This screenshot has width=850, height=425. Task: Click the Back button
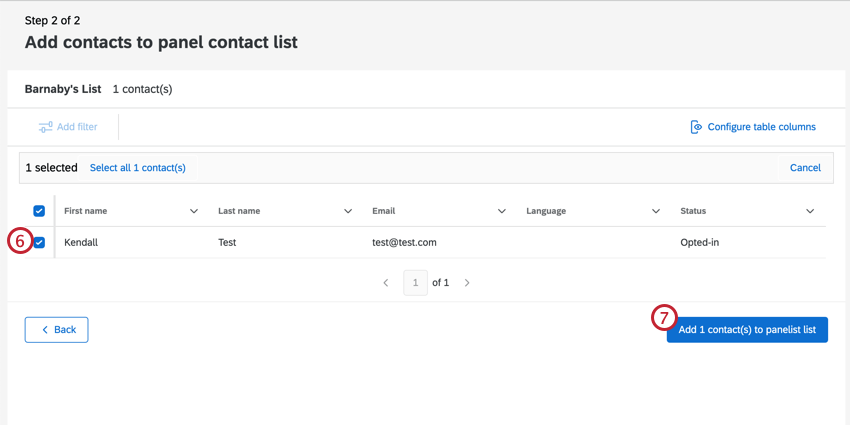tap(57, 330)
